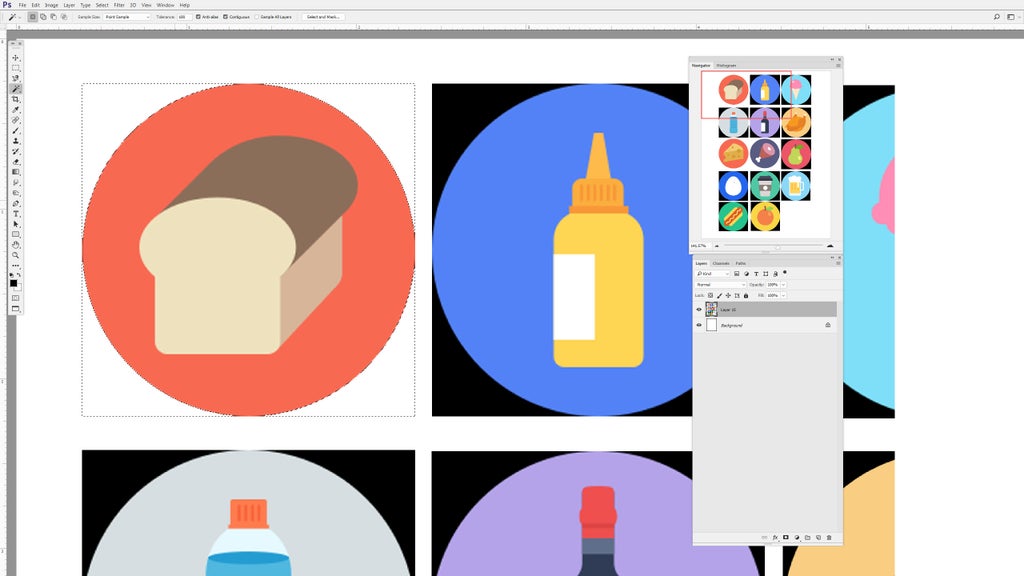Viewport: 1024px width, 576px height.
Task: Enable Sample All Layers checkbox
Action: (x=257, y=17)
